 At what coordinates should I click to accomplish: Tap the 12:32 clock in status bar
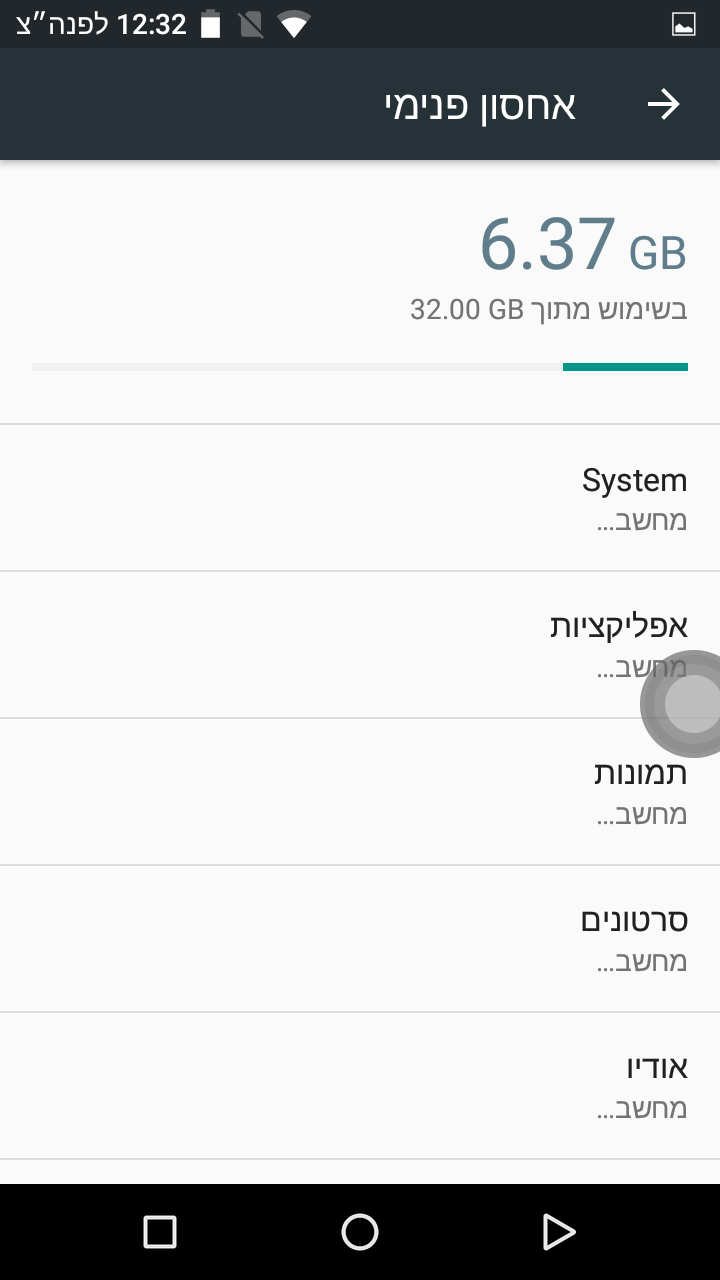coord(152,25)
